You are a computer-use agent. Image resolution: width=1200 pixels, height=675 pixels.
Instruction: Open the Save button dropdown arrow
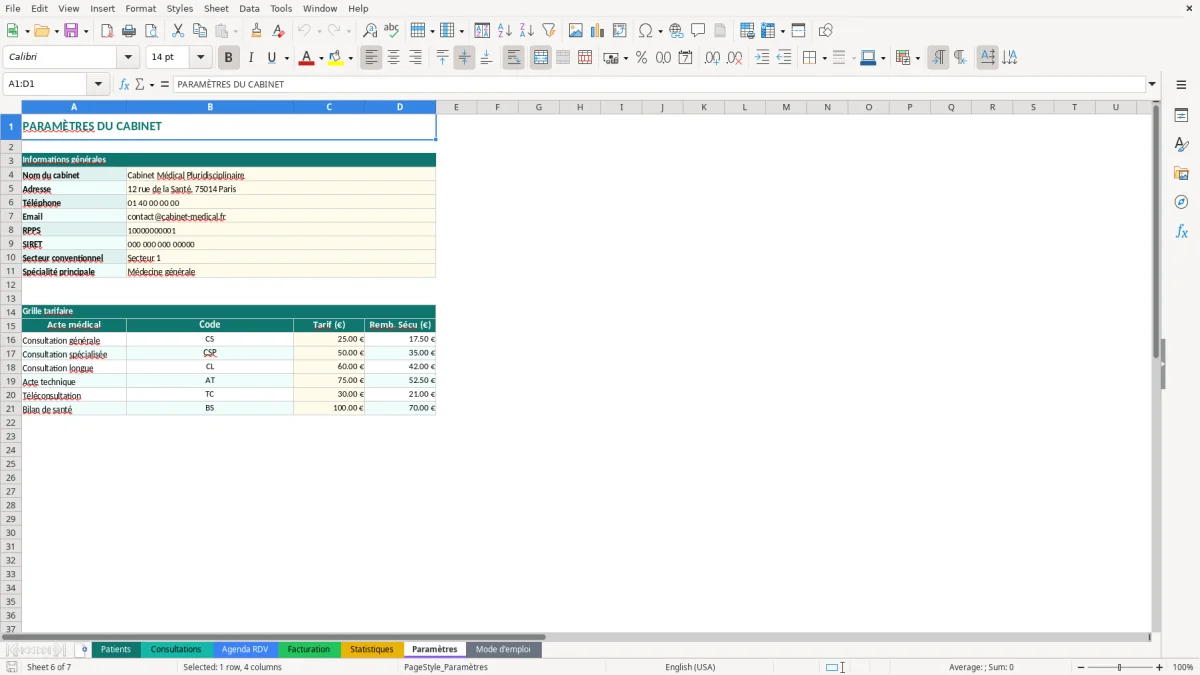coord(86,31)
